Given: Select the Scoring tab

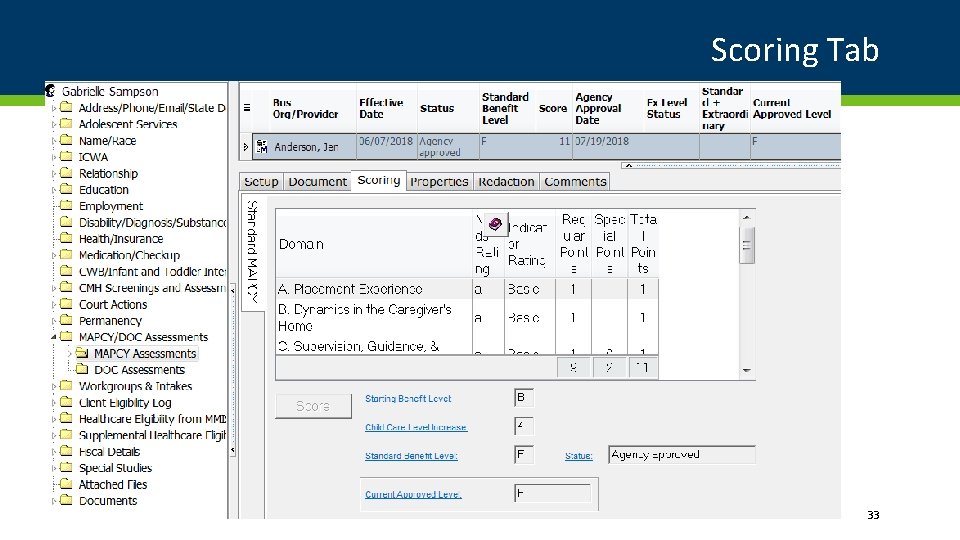Looking at the screenshot, I should [378, 181].
